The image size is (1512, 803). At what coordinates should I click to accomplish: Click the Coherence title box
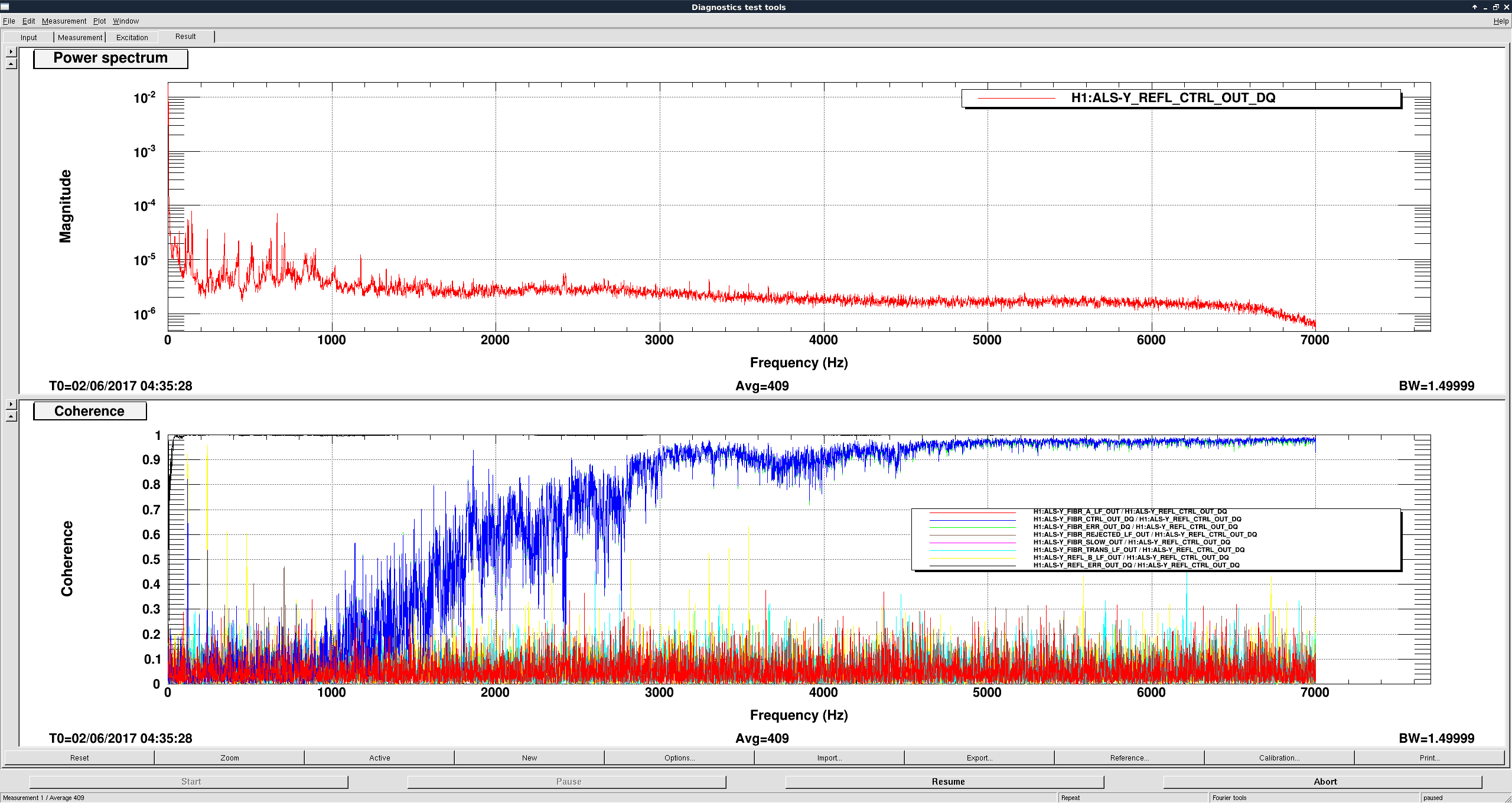point(90,411)
